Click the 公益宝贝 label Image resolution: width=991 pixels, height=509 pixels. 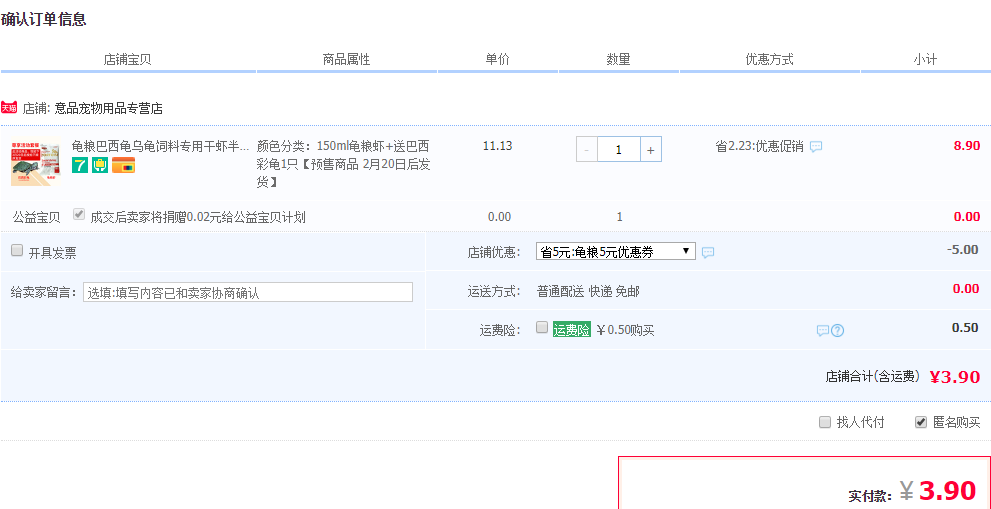[x=37, y=218]
